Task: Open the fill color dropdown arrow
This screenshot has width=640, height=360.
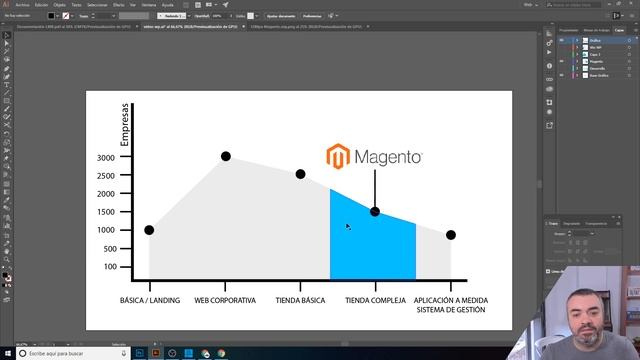Action: pyautogui.click(x=58, y=16)
